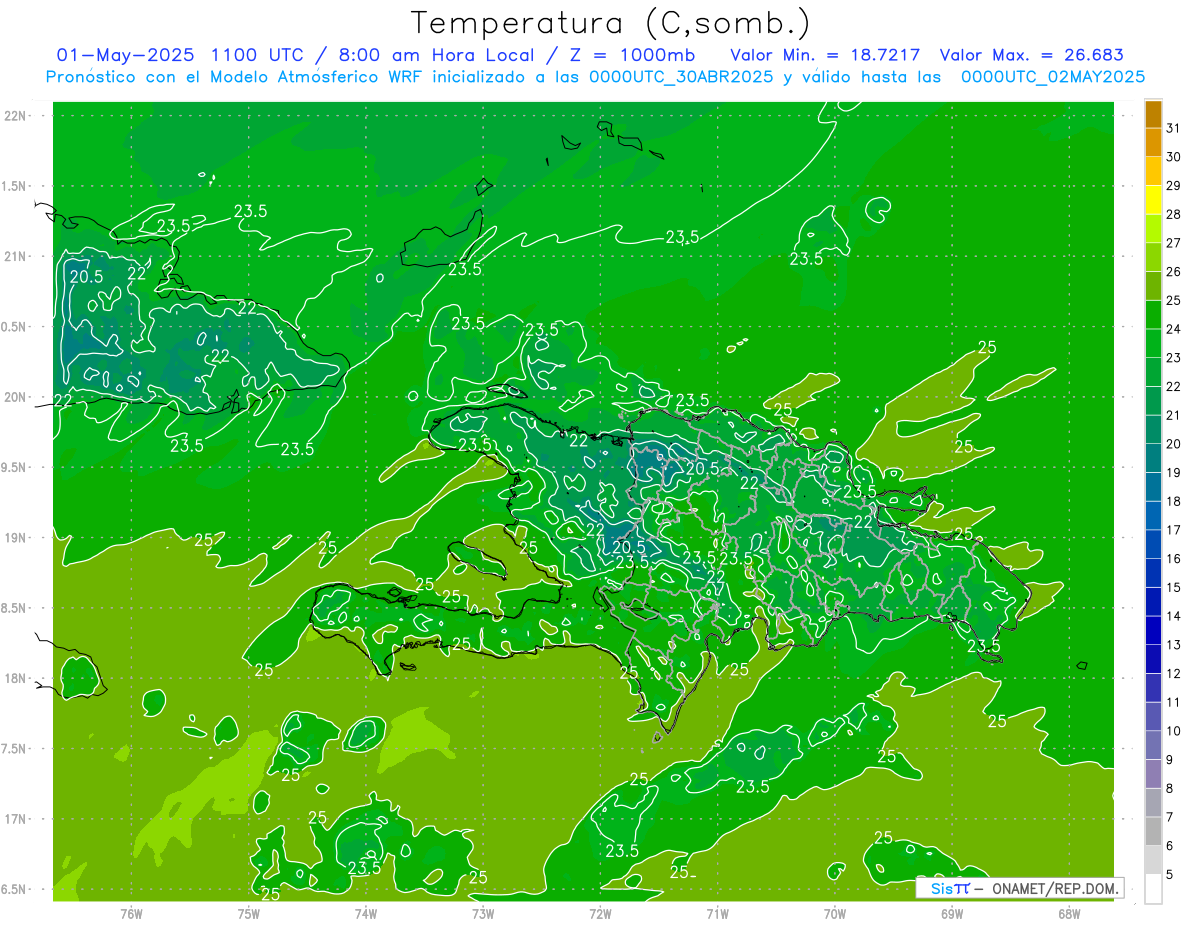Pick the green colorbar swatch between 23 and 24
This screenshot has width=1200, height=927.
click(1153, 343)
